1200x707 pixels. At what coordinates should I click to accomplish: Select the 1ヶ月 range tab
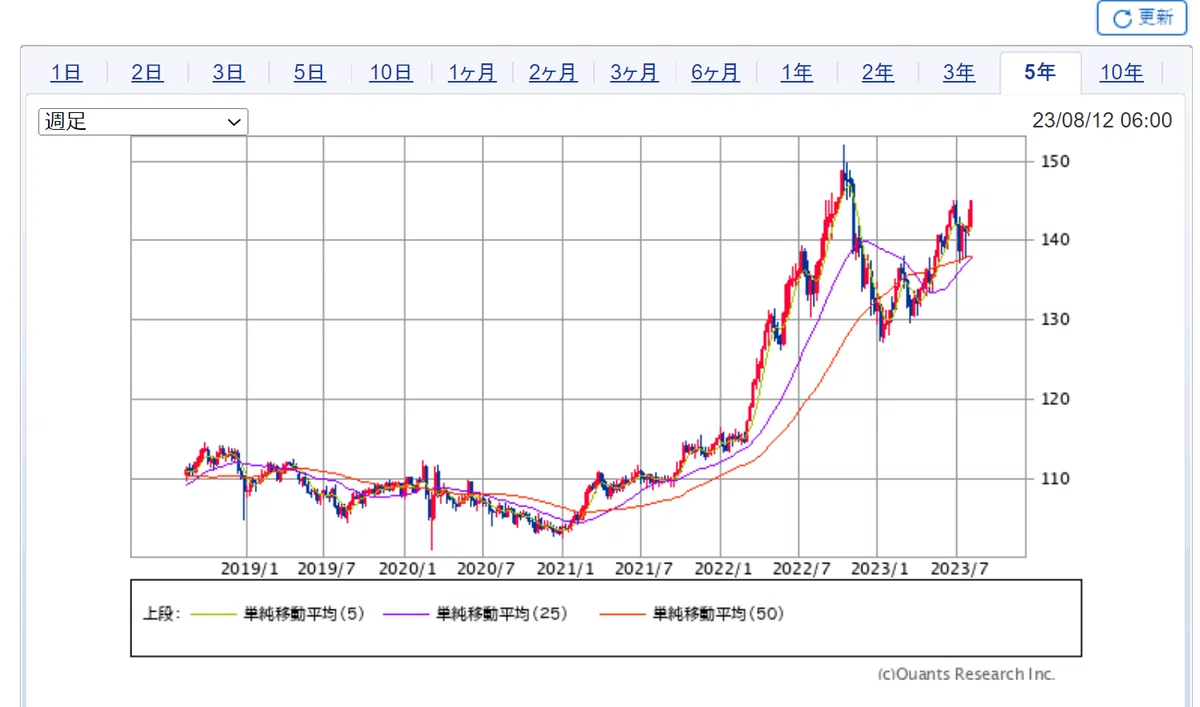[x=472, y=72]
